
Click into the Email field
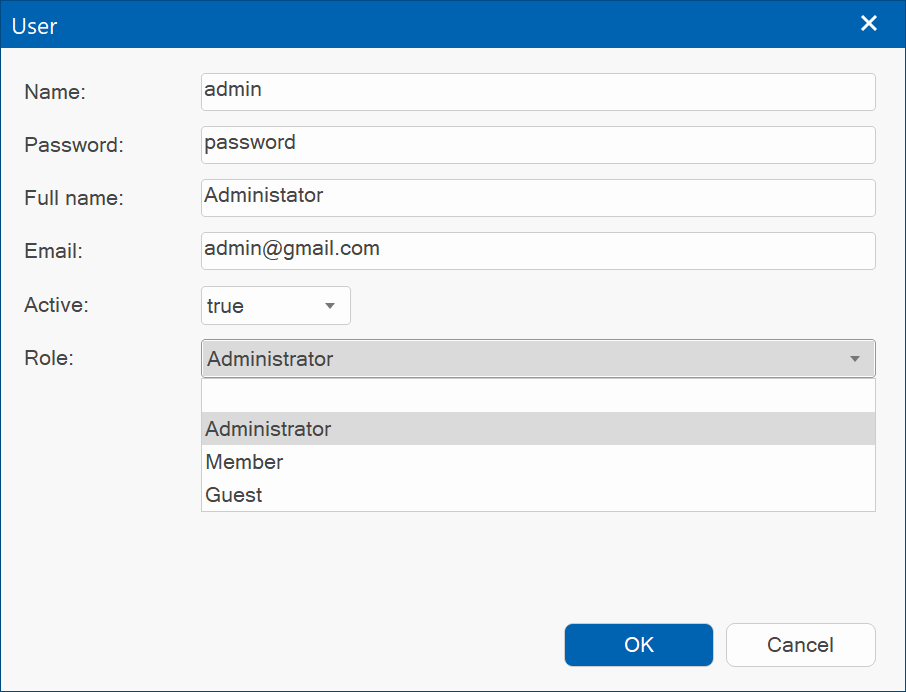pyautogui.click(x=538, y=251)
